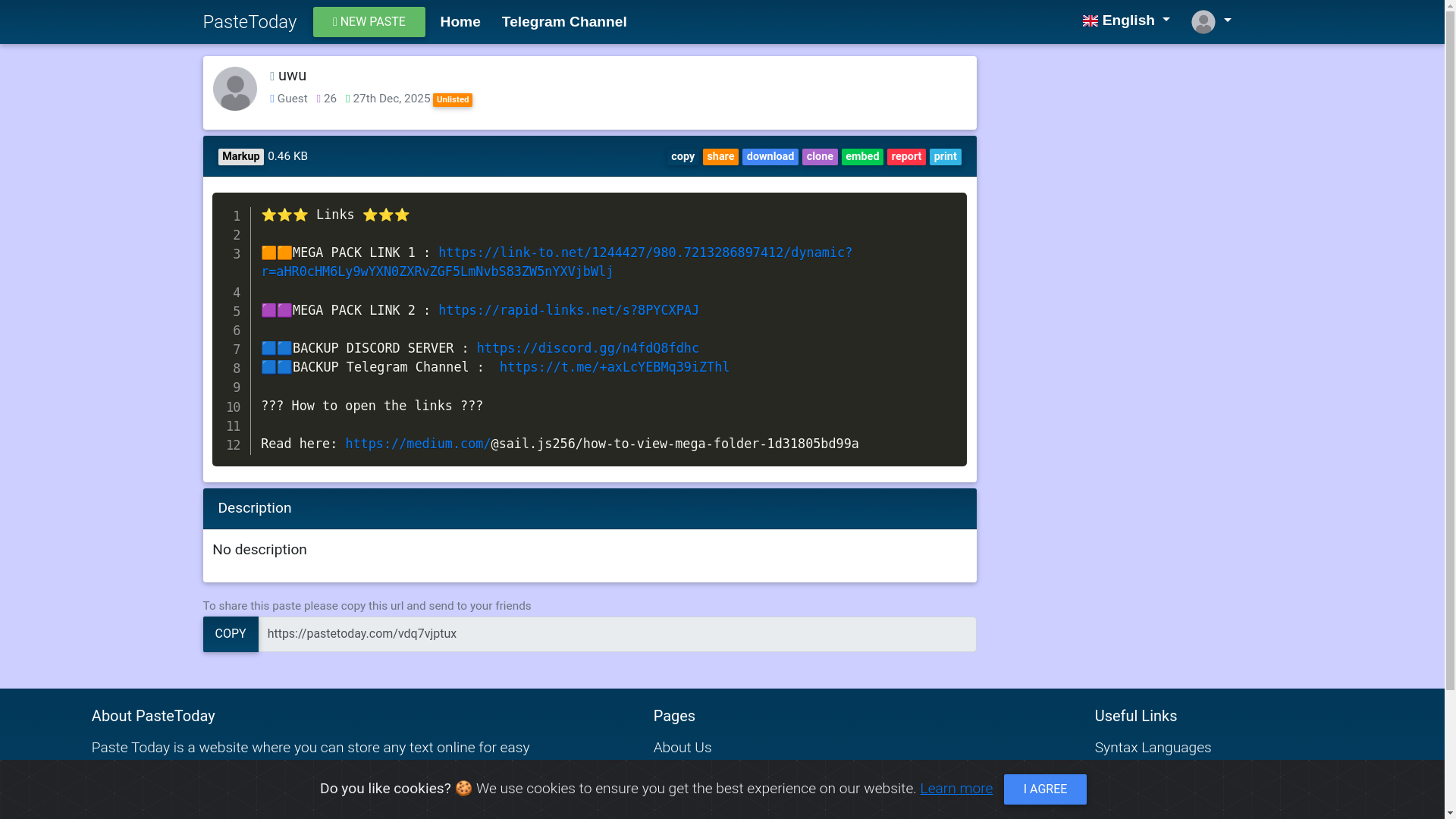This screenshot has width=1456, height=819.
Task: Print the paste with the print button
Action: 945,156
